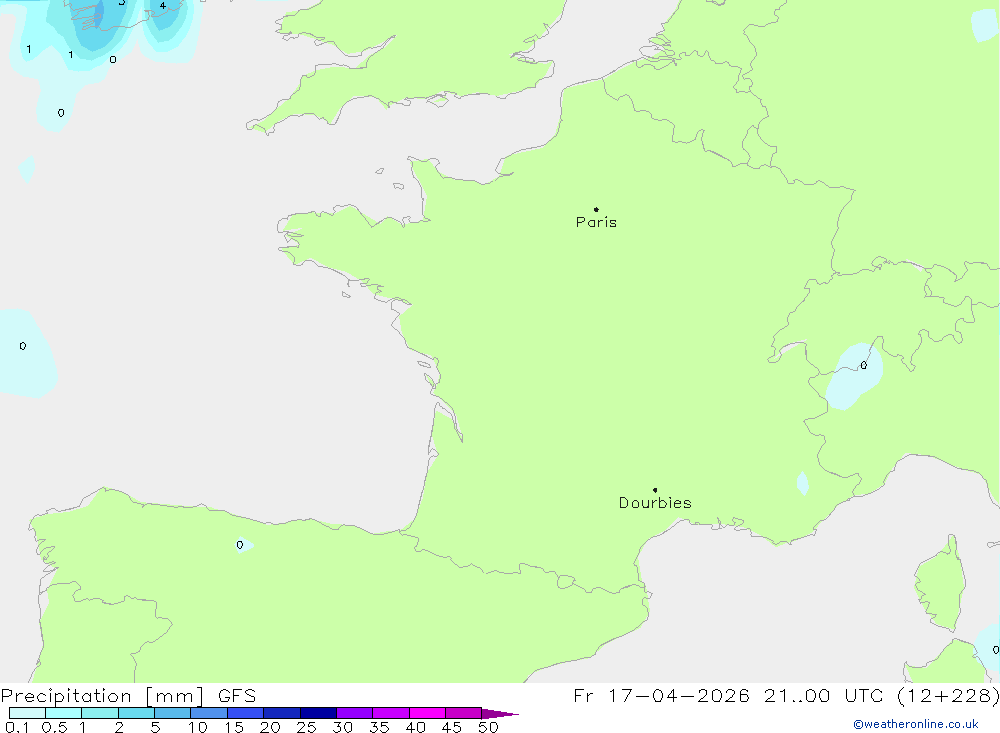The image size is (1000, 733).
Task: Click the legend swatch between 15 and 20 mm
Action: [x=245, y=713]
